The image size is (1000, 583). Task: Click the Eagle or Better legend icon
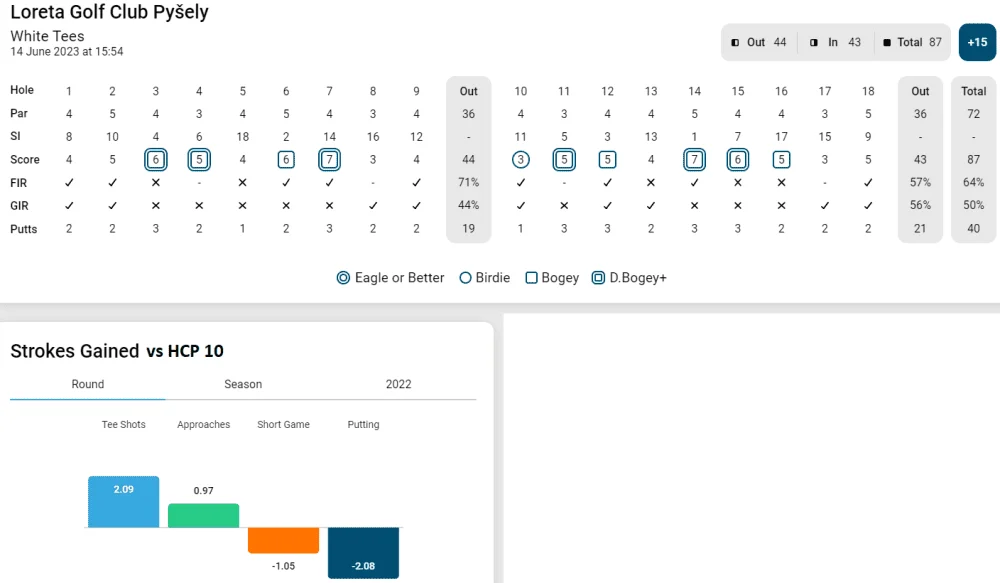[x=343, y=278]
